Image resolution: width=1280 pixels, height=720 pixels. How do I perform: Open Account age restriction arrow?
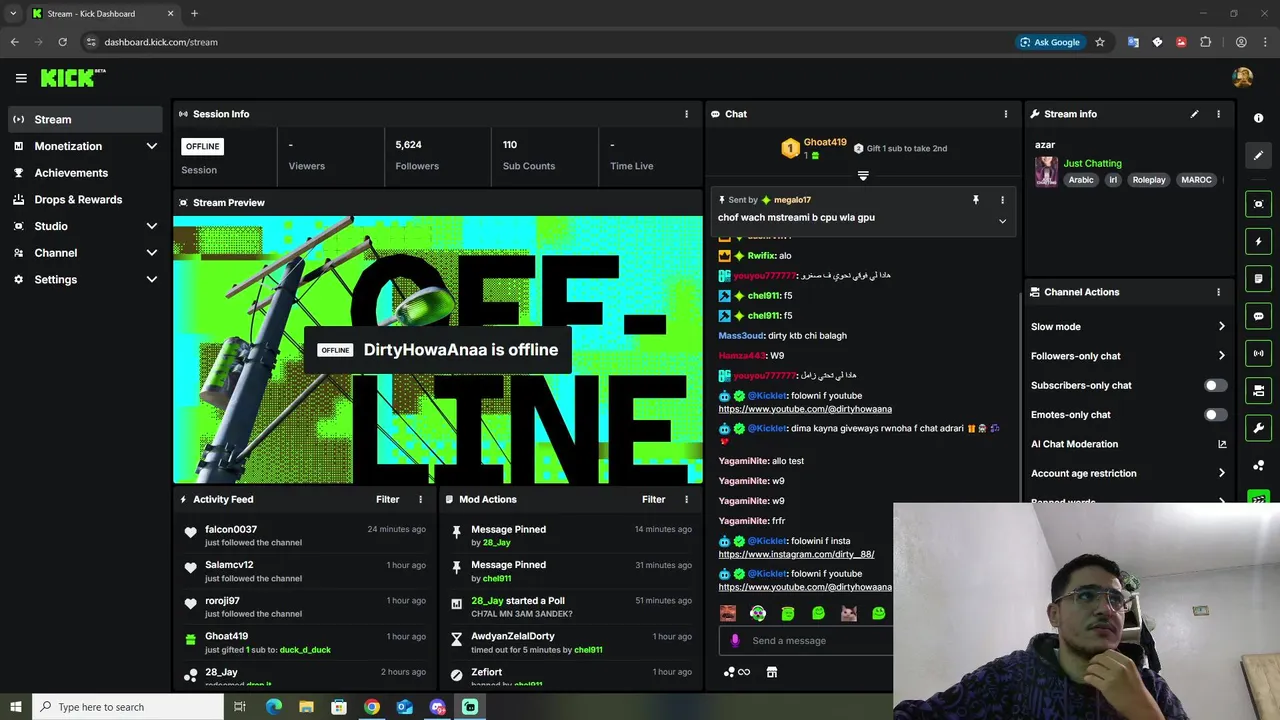click(1221, 473)
